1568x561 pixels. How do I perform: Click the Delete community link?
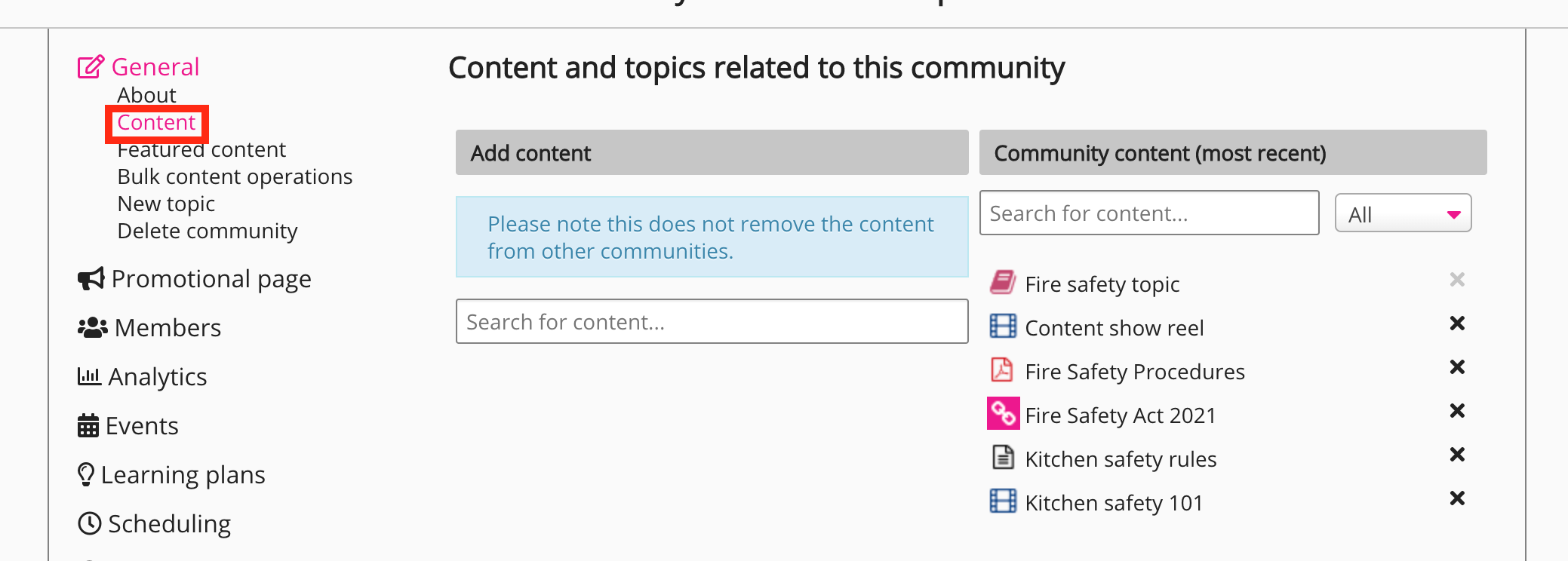[x=208, y=231]
